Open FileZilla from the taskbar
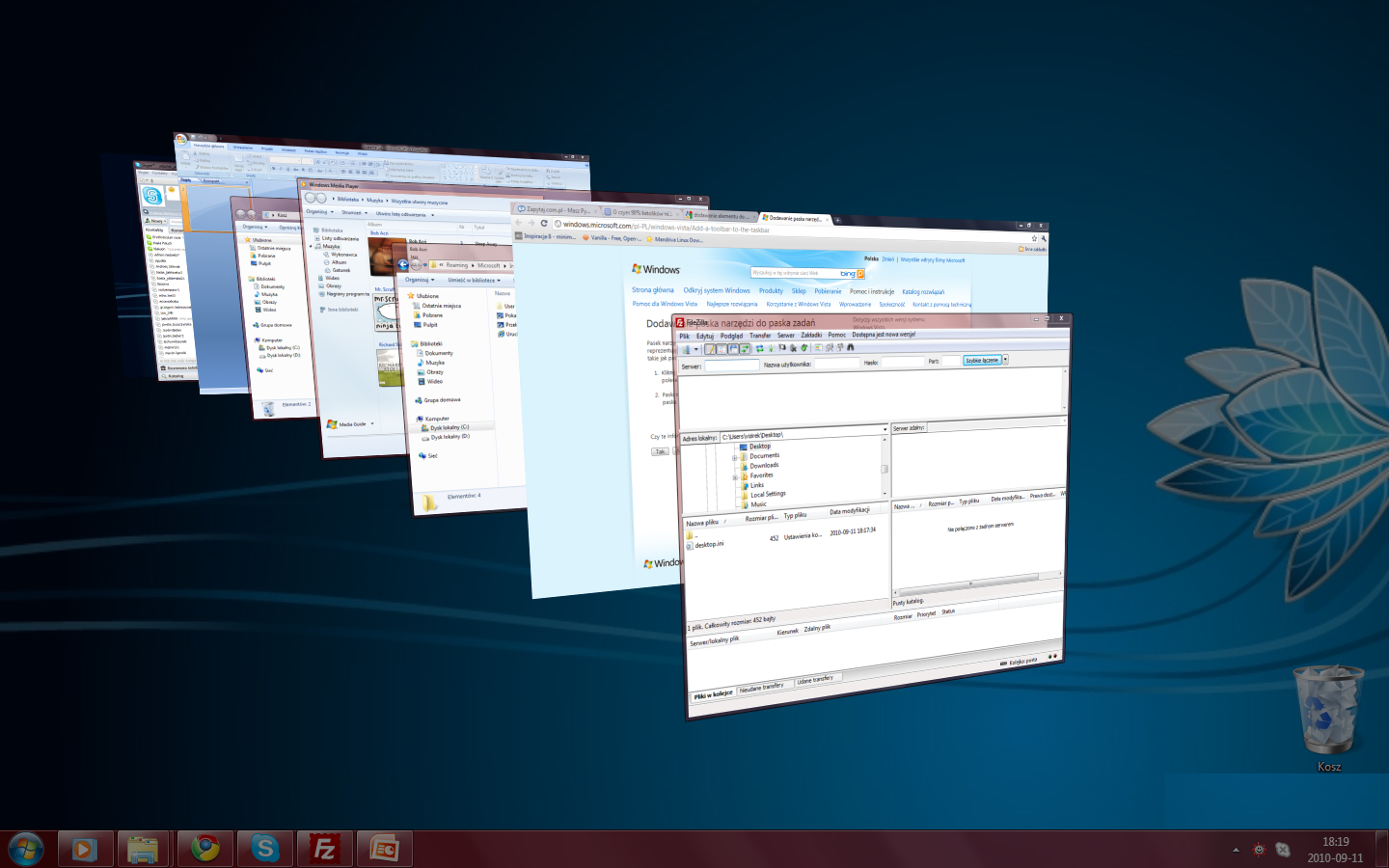This screenshot has width=1389, height=868. (x=324, y=849)
